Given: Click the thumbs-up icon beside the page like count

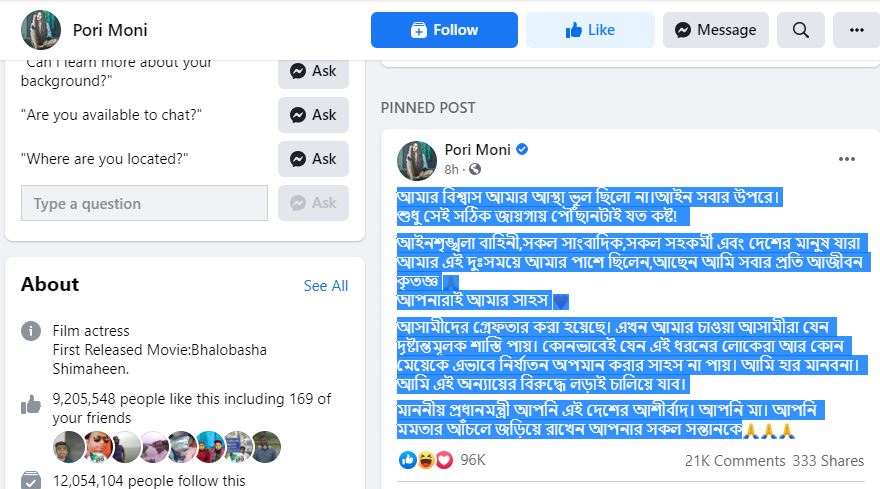Looking at the screenshot, I should pyautogui.click(x=32, y=404).
